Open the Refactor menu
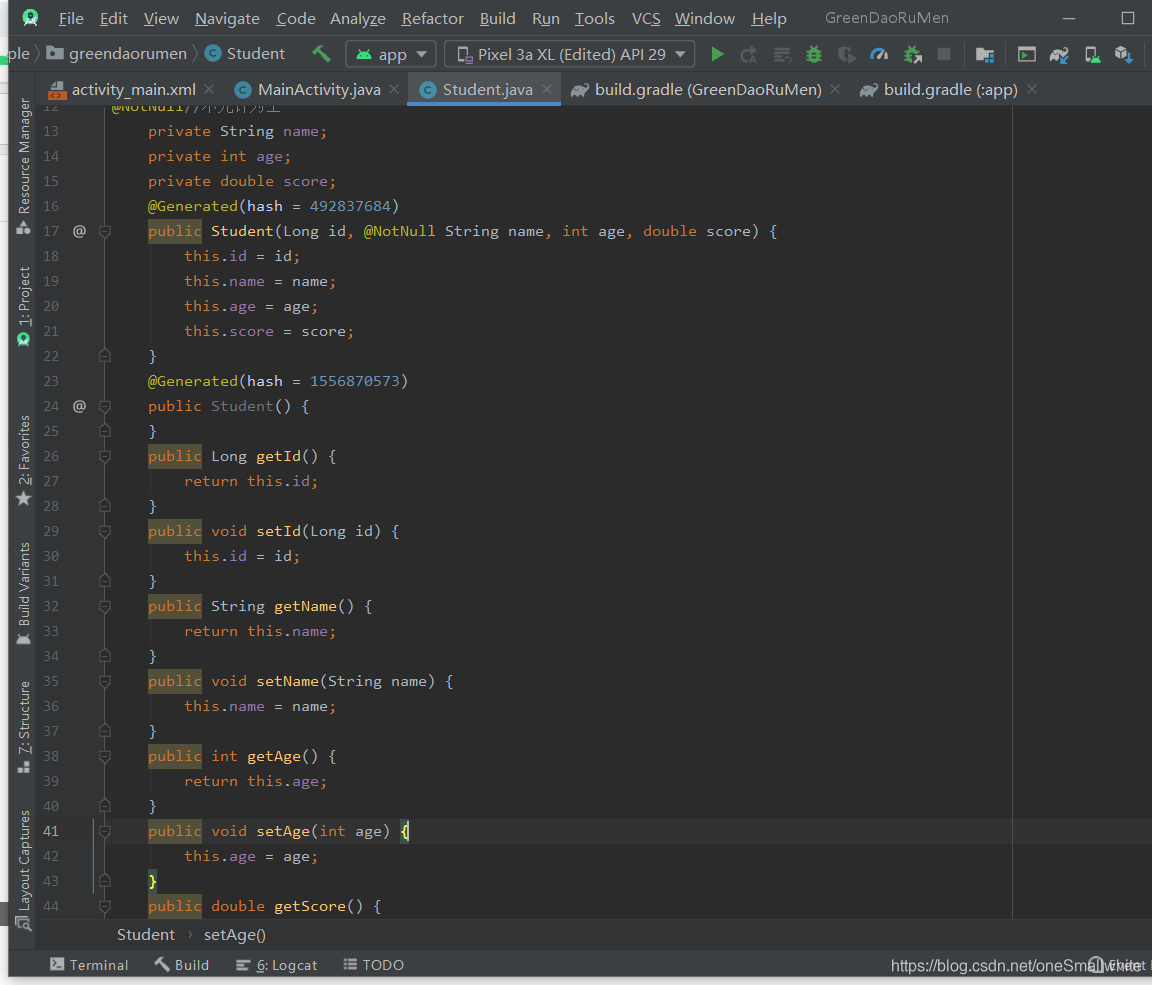 (x=432, y=18)
